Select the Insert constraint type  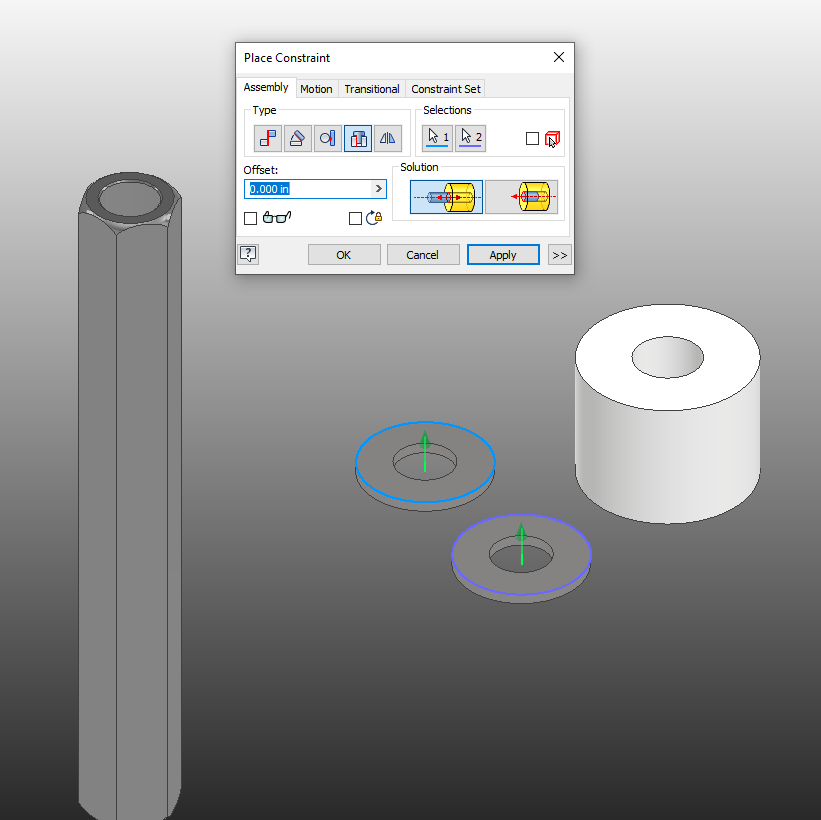pos(358,138)
